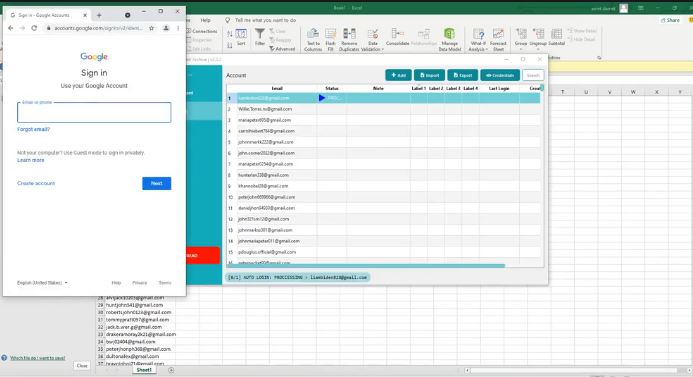Open the Help ribbon tab
This screenshot has height=377, width=693.
coord(206,20)
